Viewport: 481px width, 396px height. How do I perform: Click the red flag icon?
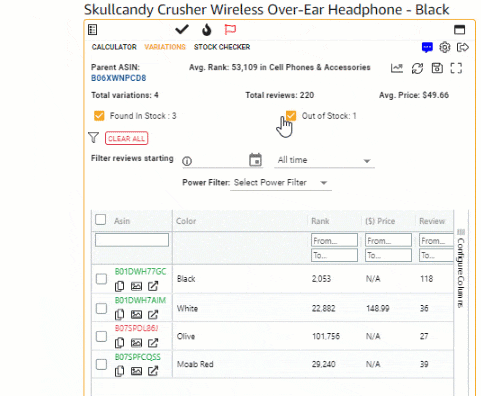click(x=230, y=30)
